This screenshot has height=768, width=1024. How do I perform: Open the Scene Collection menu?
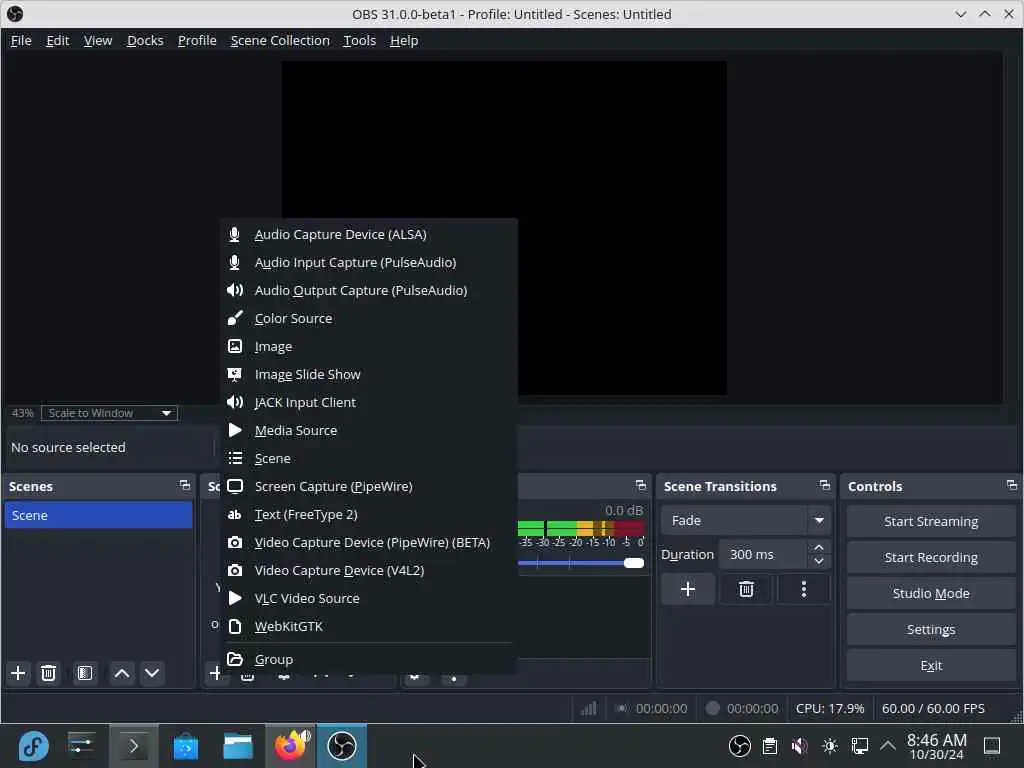(x=280, y=40)
